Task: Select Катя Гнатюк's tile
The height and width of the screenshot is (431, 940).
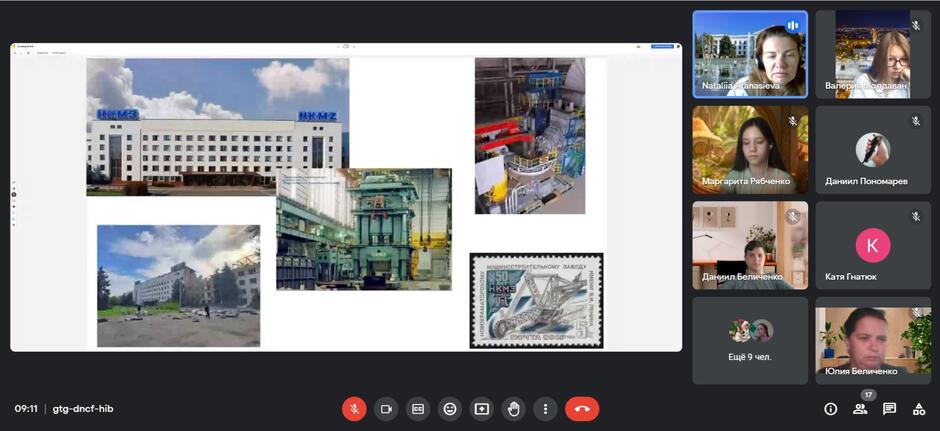Action: point(873,245)
